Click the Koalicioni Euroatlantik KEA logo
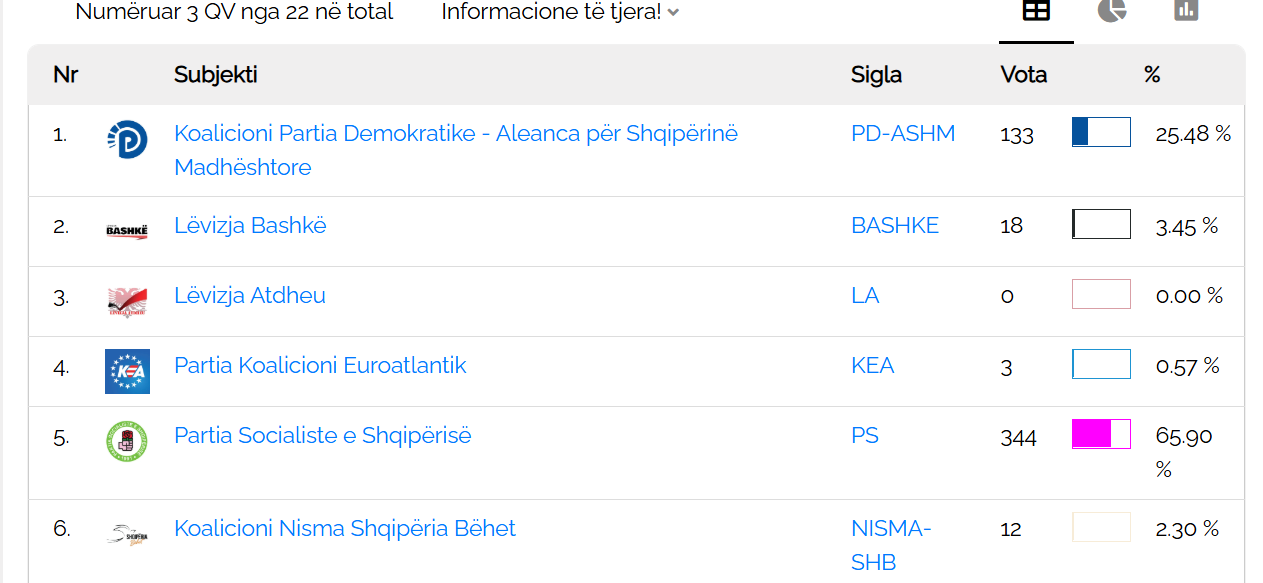Screen dimensions: 1263x583 point(127,371)
